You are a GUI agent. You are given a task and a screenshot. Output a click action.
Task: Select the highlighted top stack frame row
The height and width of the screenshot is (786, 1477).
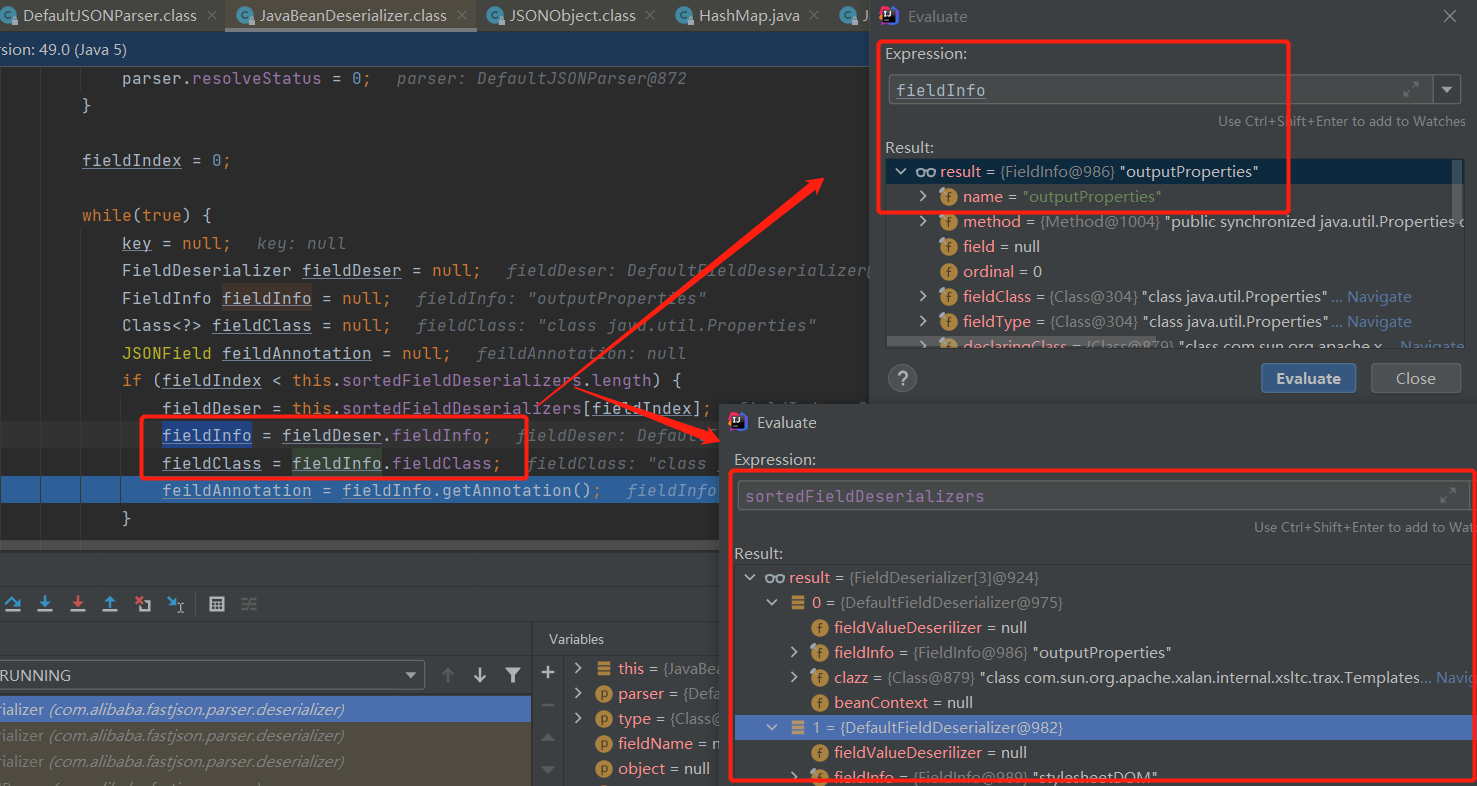[265, 709]
